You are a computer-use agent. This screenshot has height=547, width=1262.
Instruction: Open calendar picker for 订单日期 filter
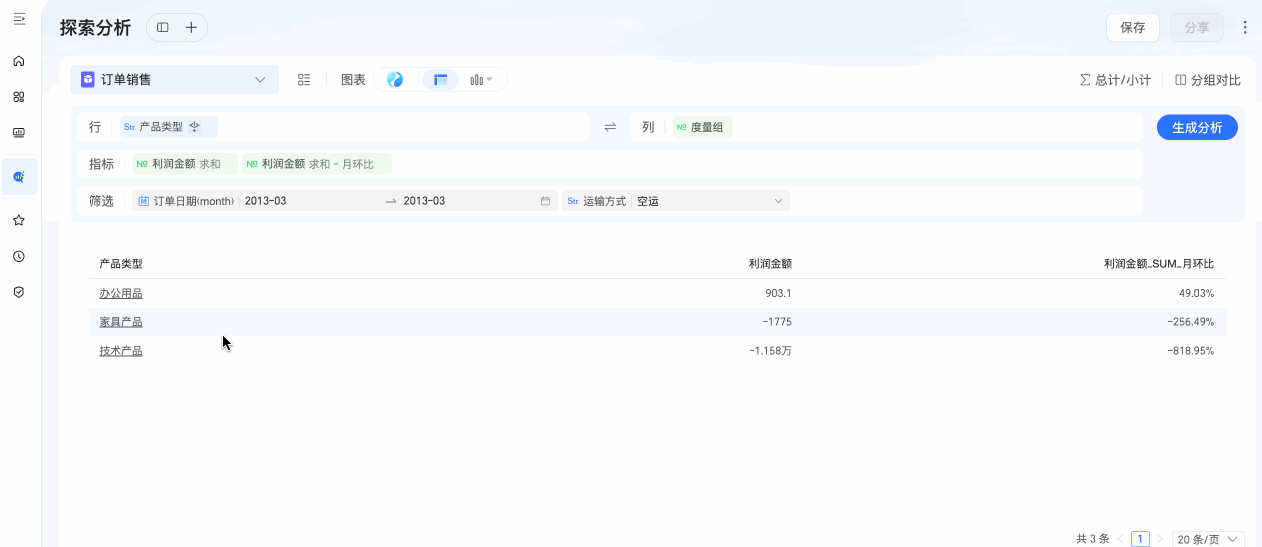pyautogui.click(x=545, y=201)
